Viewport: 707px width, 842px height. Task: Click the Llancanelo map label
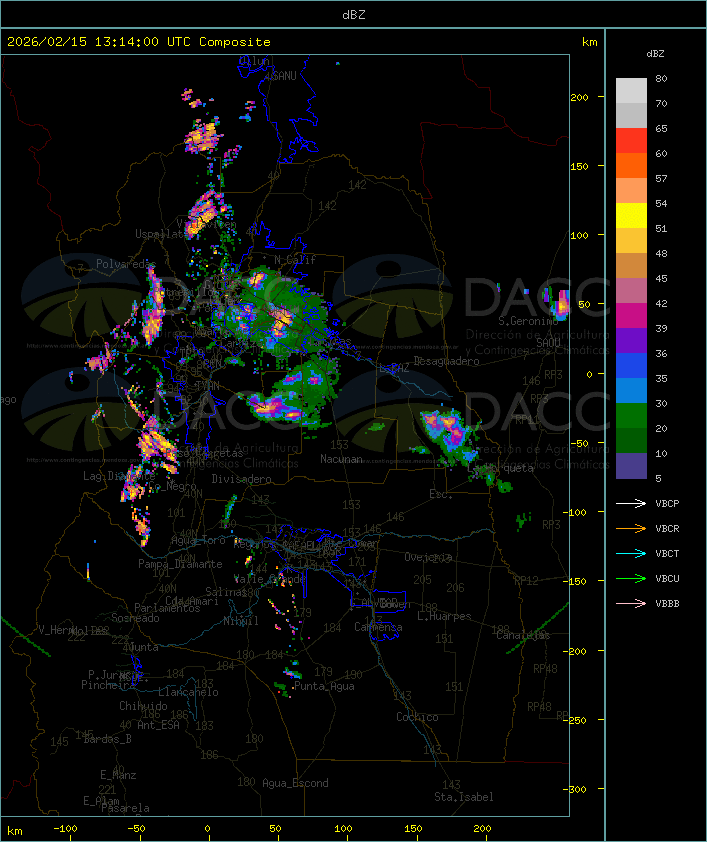point(188,692)
